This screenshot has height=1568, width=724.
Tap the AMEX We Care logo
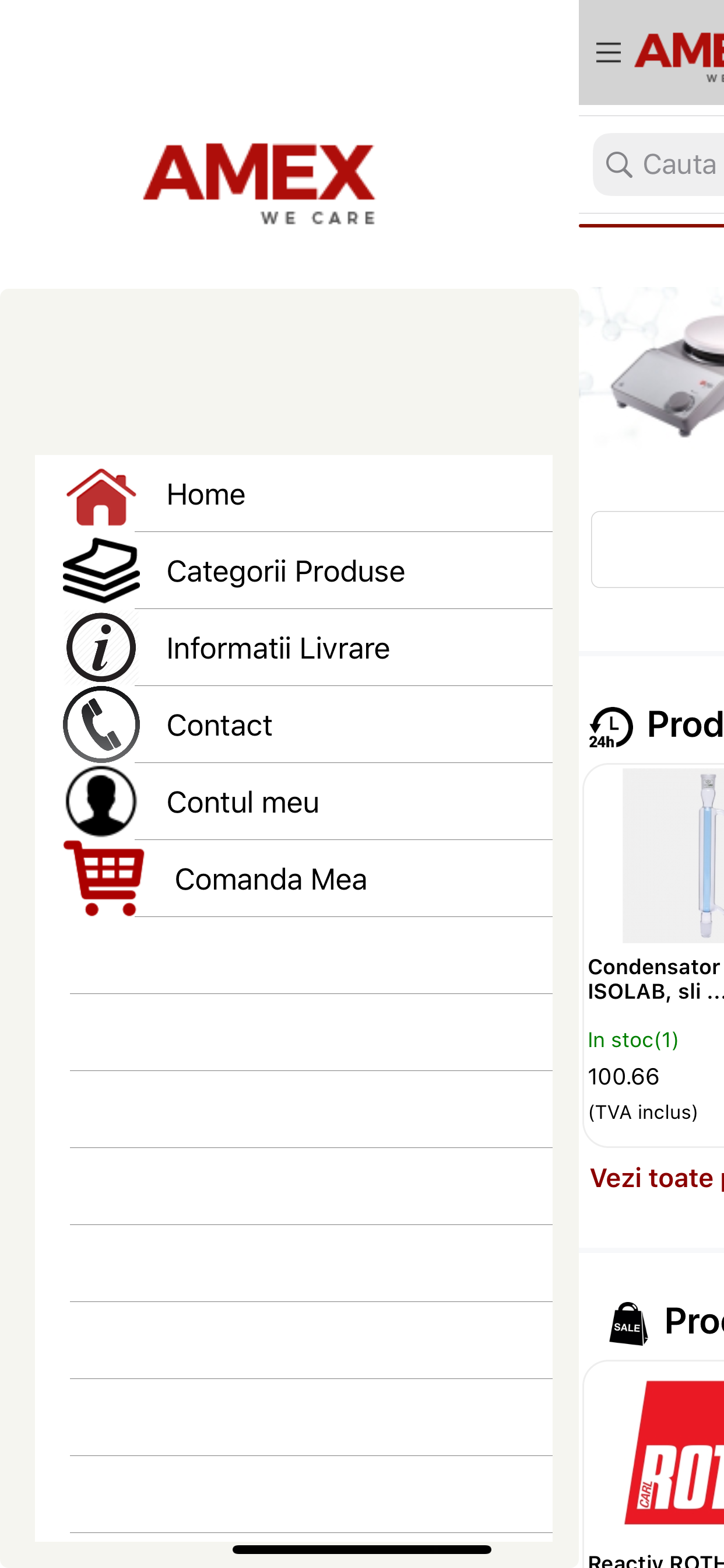259,184
